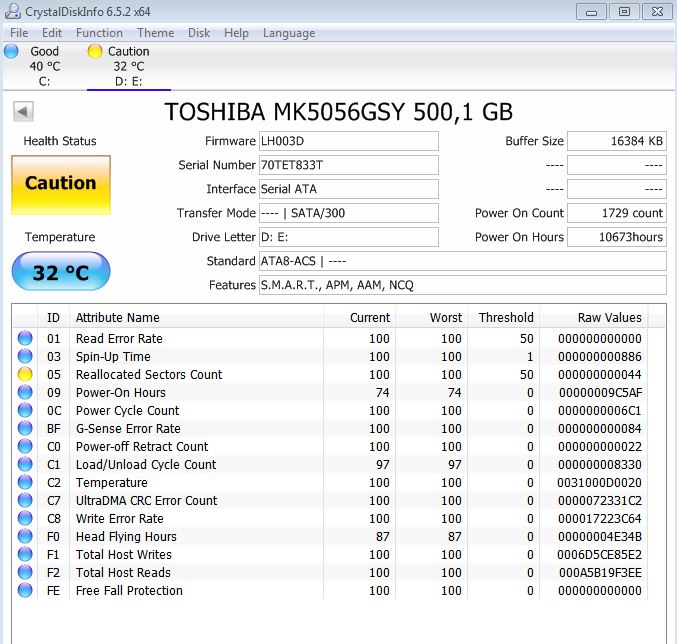The height and width of the screenshot is (644, 677).
Task: Switch to the D: E: Caution 32 °C disk tab
Action: (129, 66)
